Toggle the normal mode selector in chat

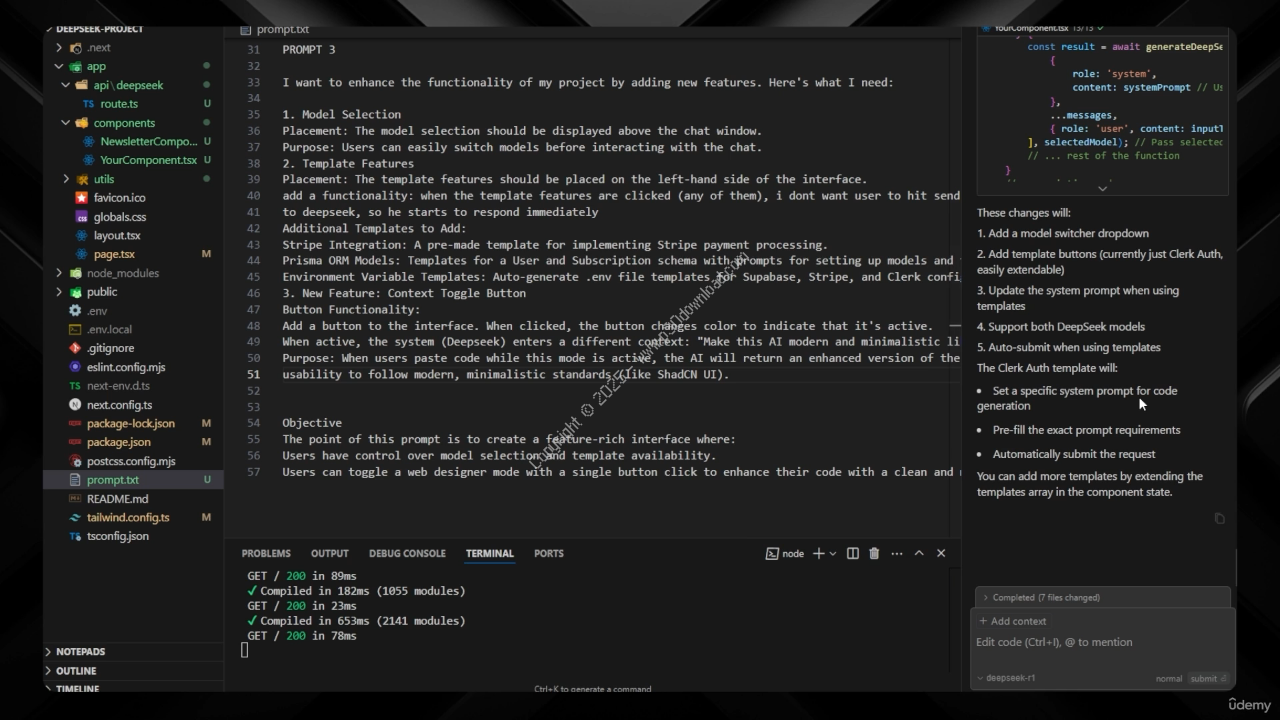click(x=1169, y=678)
